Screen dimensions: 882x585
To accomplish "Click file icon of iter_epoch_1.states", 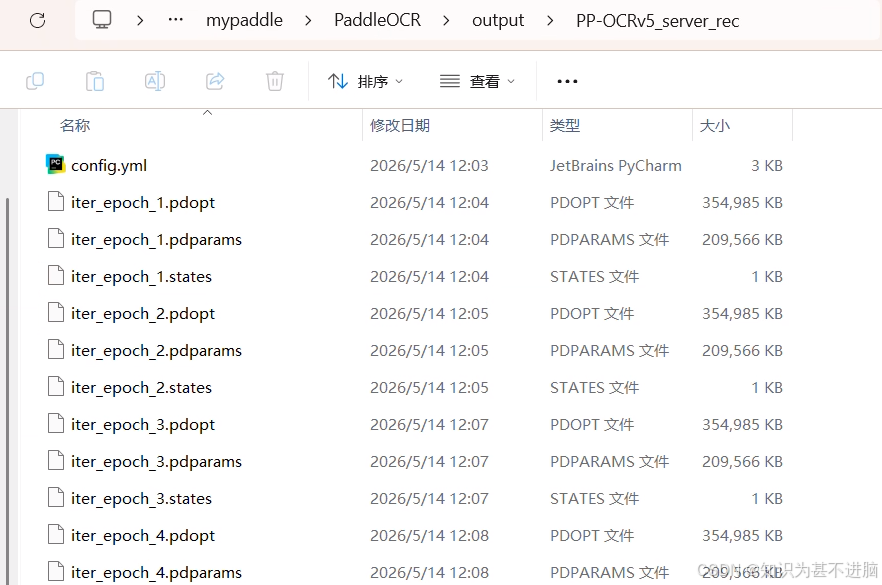I will 56,275.
